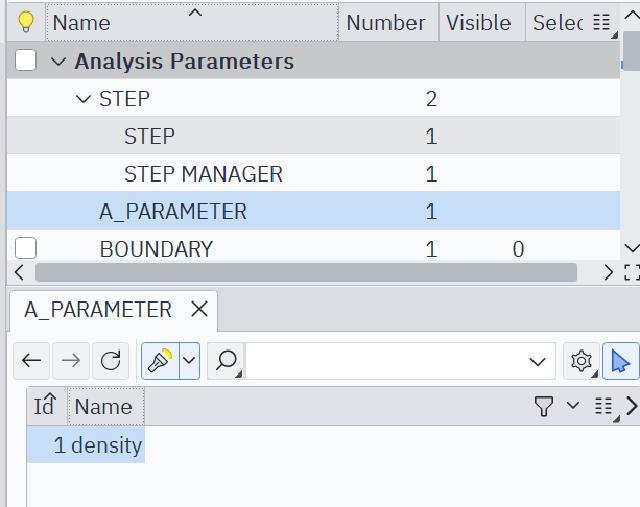The image size is (640, 507).
Task: Select the STEP MANAGER row
Action: (x=203, y=174)
